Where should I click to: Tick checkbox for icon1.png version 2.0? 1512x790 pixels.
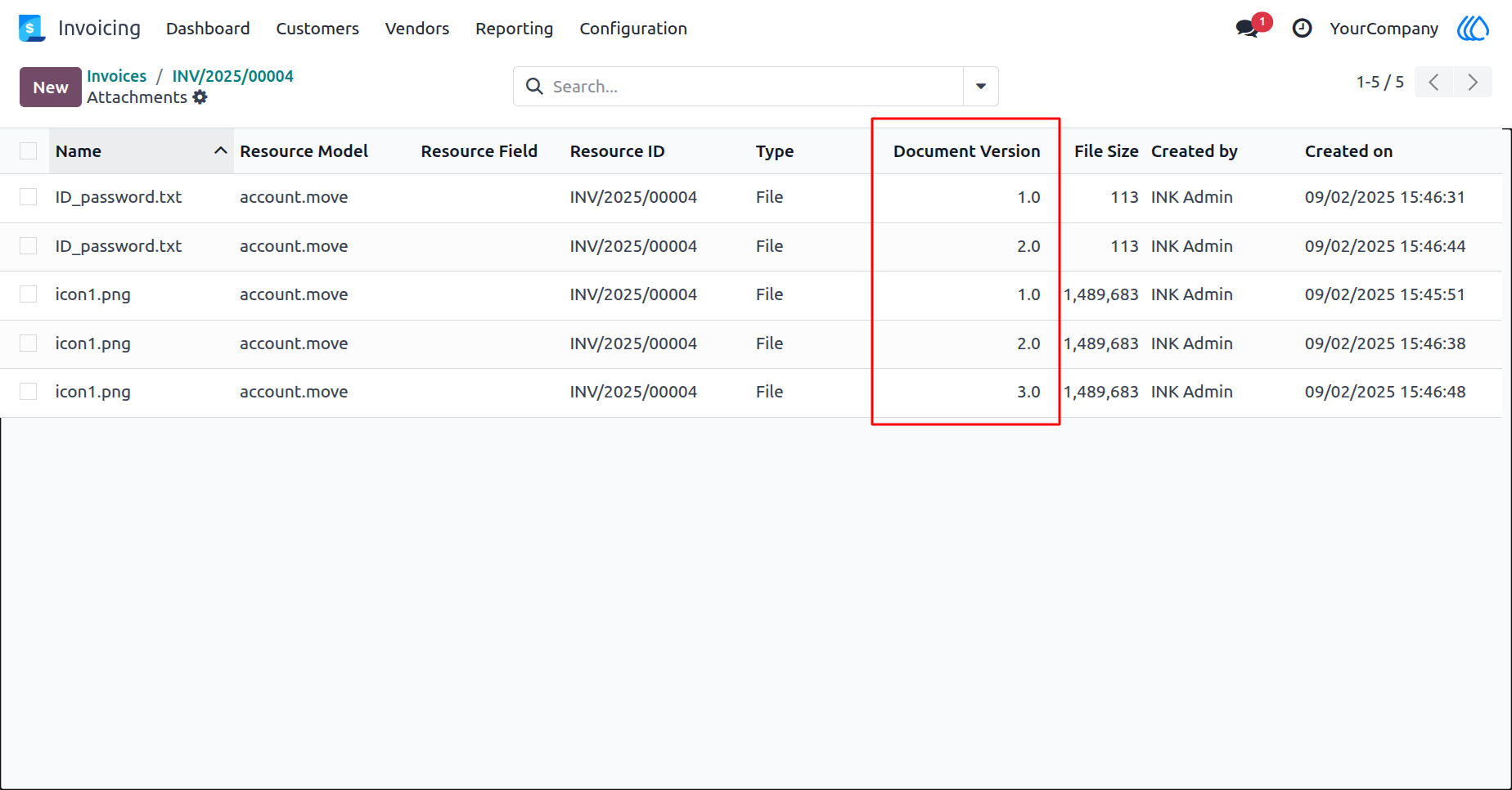pos(29,343)
